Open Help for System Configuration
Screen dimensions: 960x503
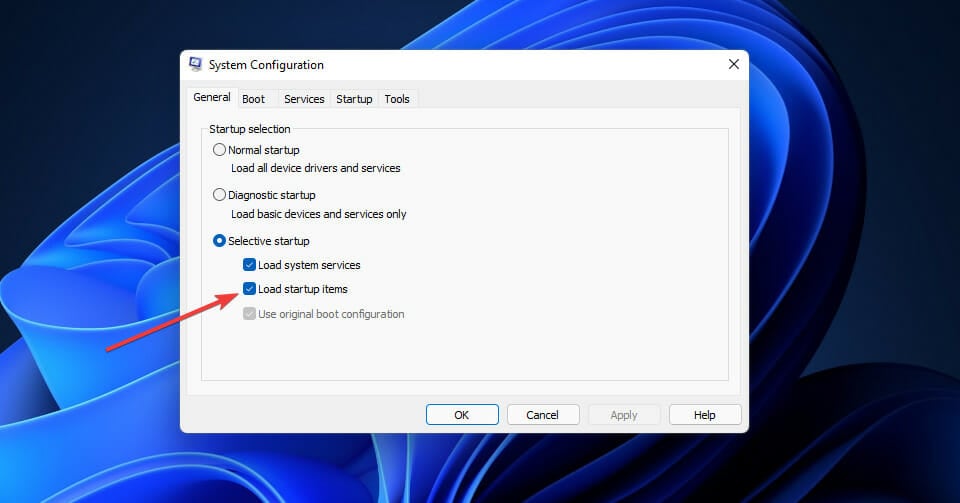point(705,415)
